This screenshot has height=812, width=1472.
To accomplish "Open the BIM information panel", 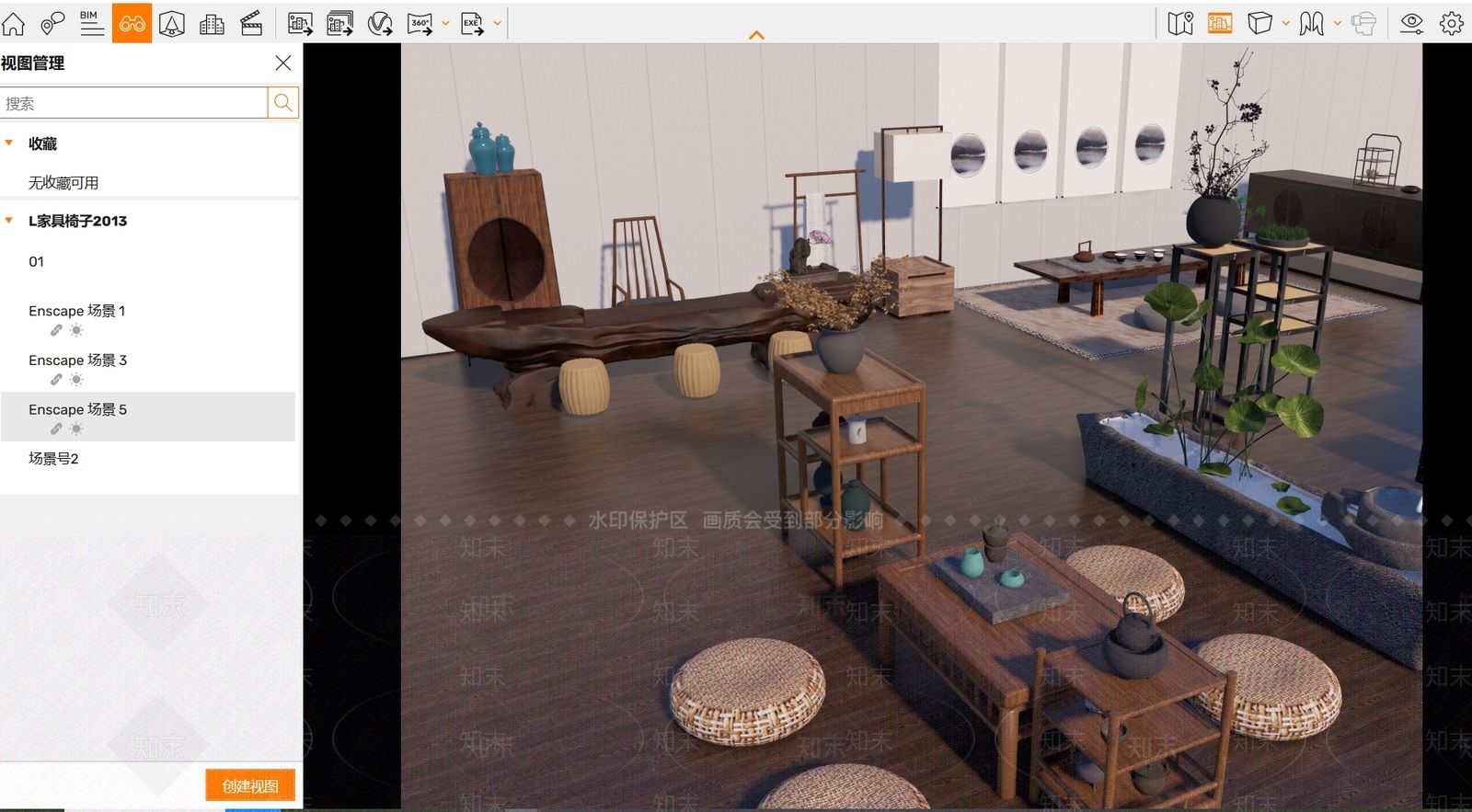I will click(91, 23).
